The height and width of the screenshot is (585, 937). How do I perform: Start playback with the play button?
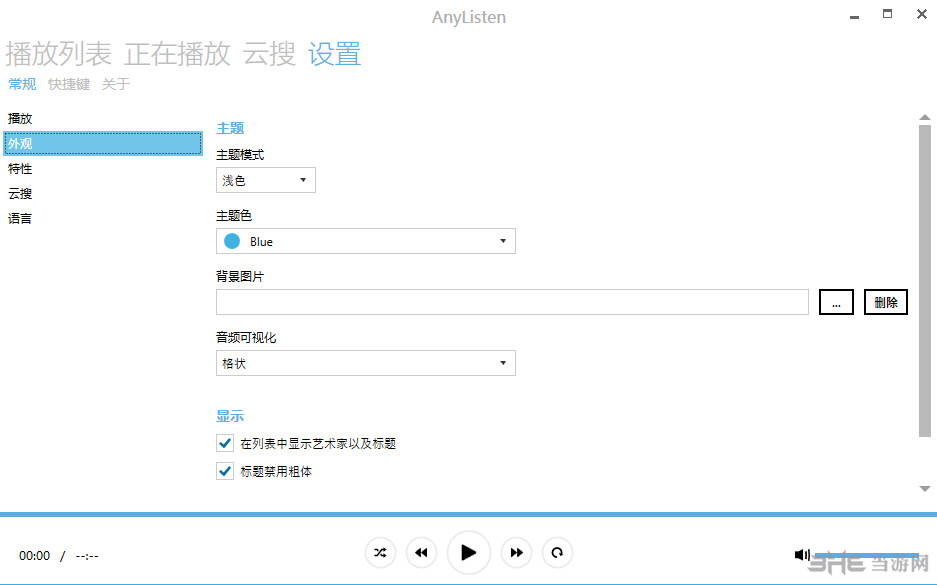click(469, 553)
